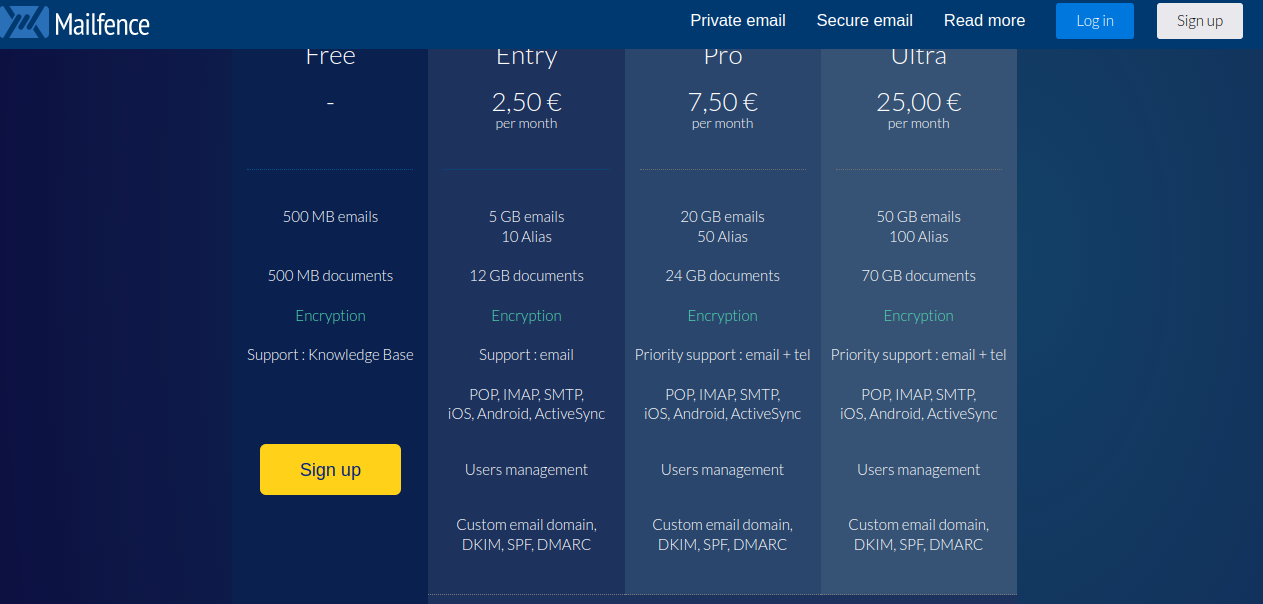Click the yellow Sign up button

[x=330, y=470]
